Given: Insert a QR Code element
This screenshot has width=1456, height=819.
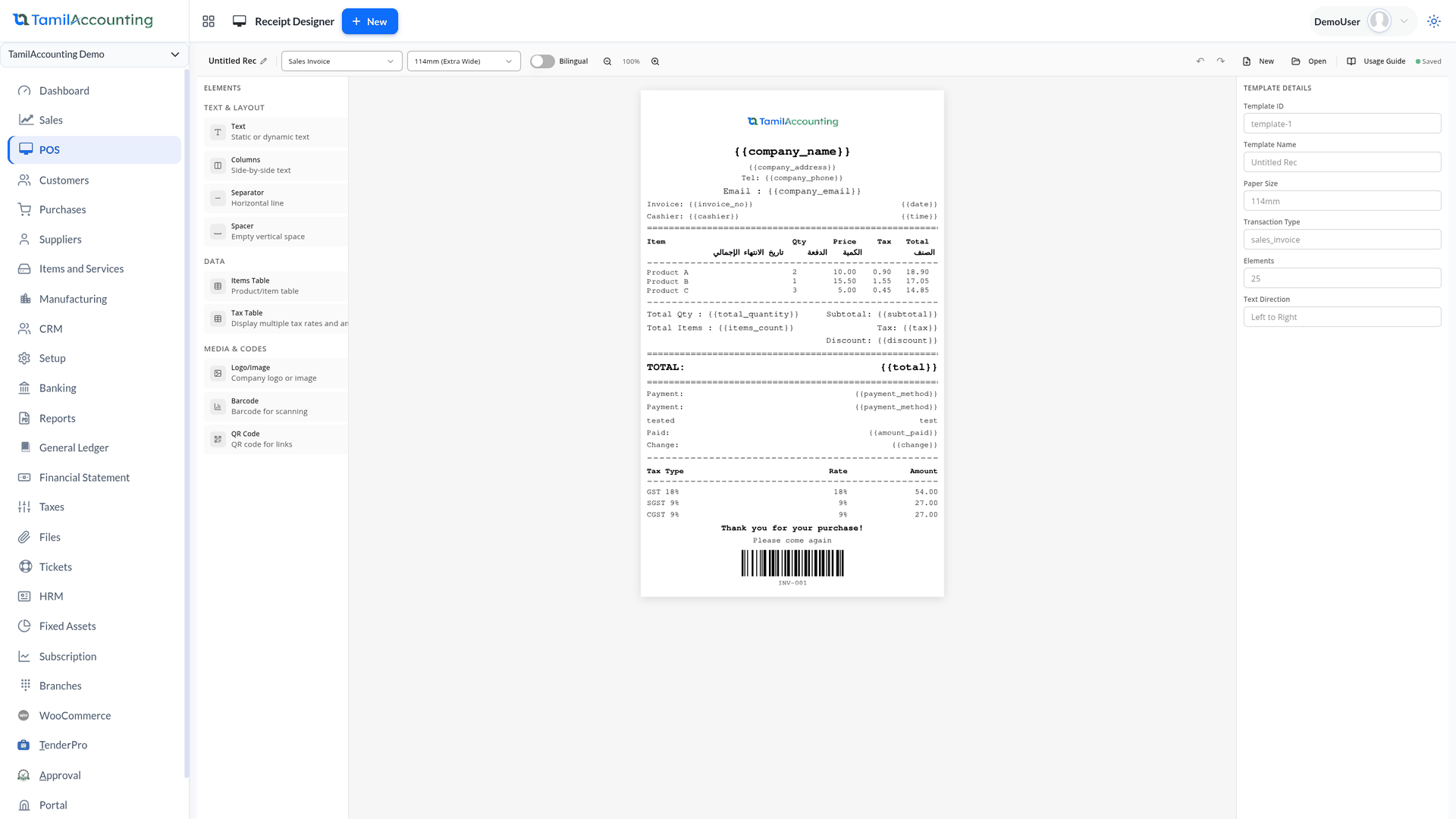Looking at the screenshot, I should click(x=276, y=440).
